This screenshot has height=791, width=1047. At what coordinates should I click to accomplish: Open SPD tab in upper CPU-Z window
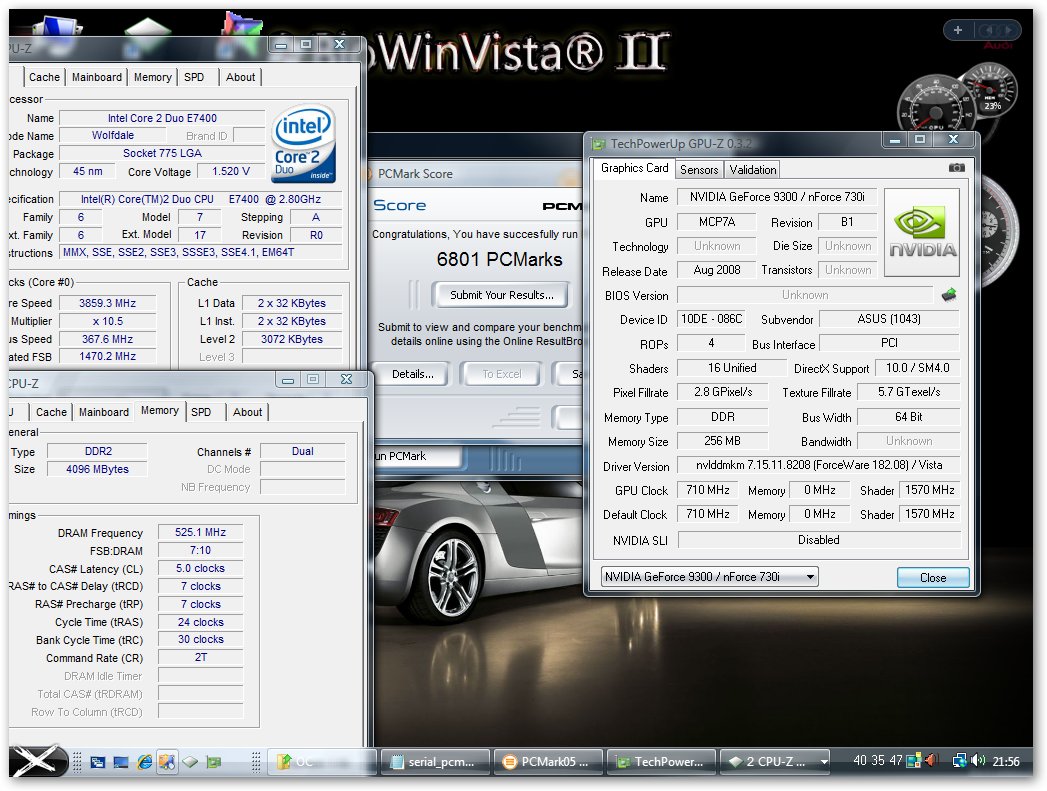tap(194, 77)
